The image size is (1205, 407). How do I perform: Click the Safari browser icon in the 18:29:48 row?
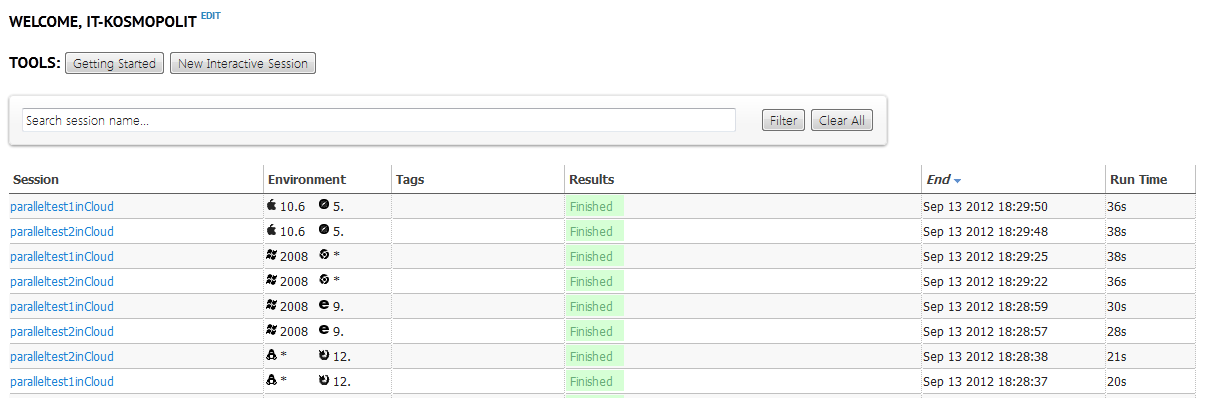tap(324, 231)
